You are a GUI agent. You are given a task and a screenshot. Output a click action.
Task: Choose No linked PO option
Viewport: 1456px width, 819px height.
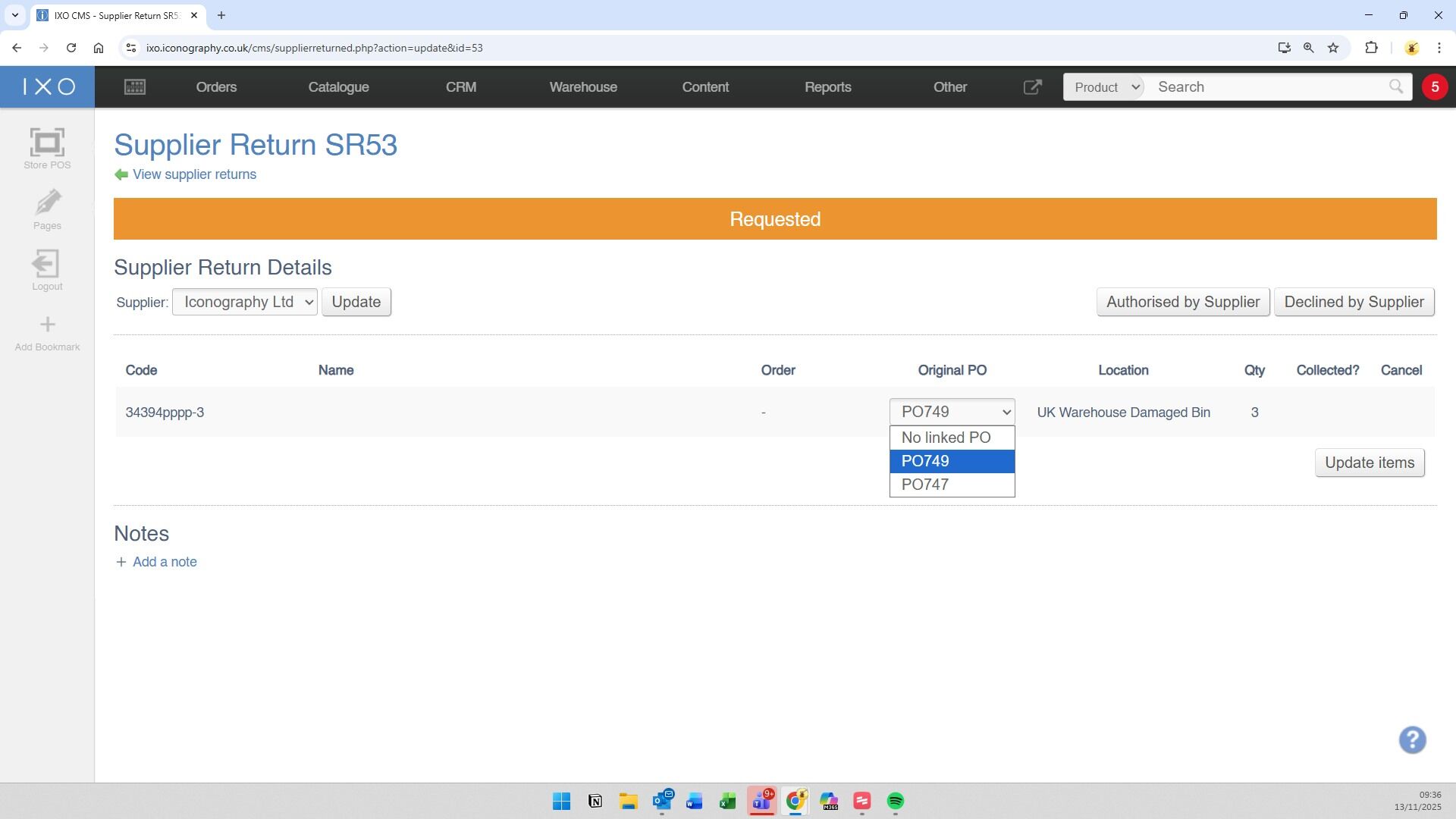click(x=946, y=438)
